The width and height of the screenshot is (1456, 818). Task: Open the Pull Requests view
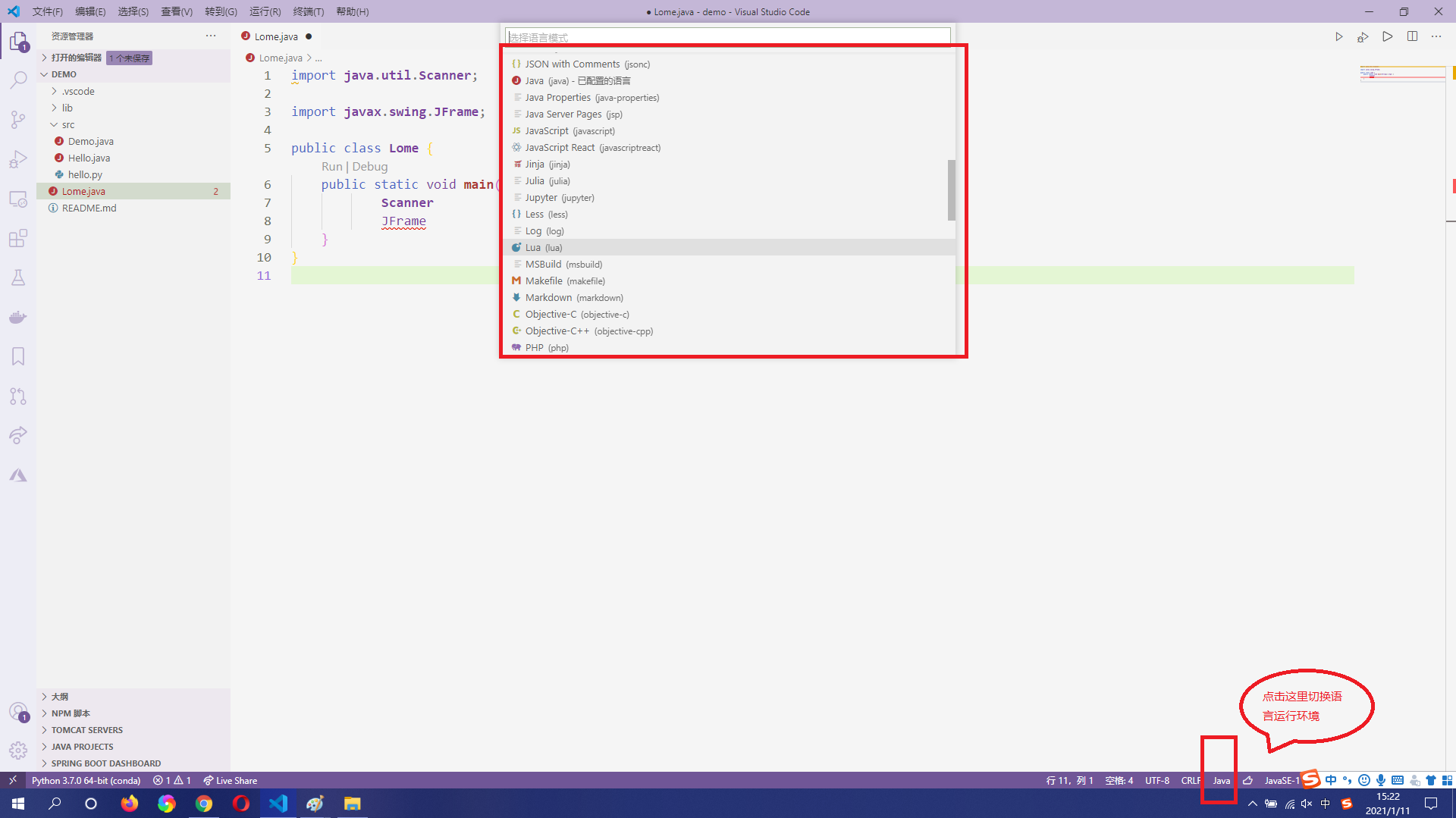[18, 396]
